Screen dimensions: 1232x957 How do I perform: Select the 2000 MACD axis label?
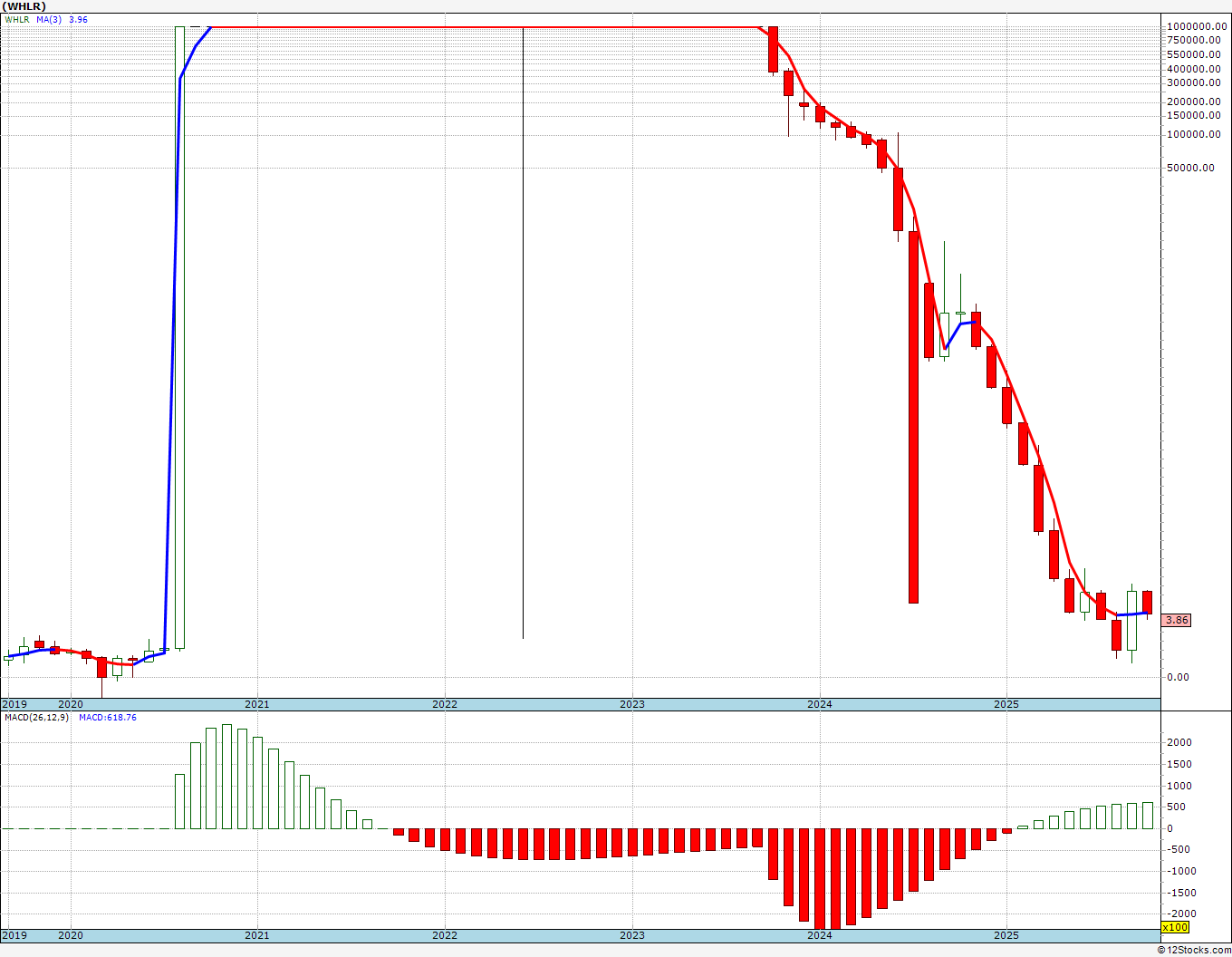coord(1178,743)
